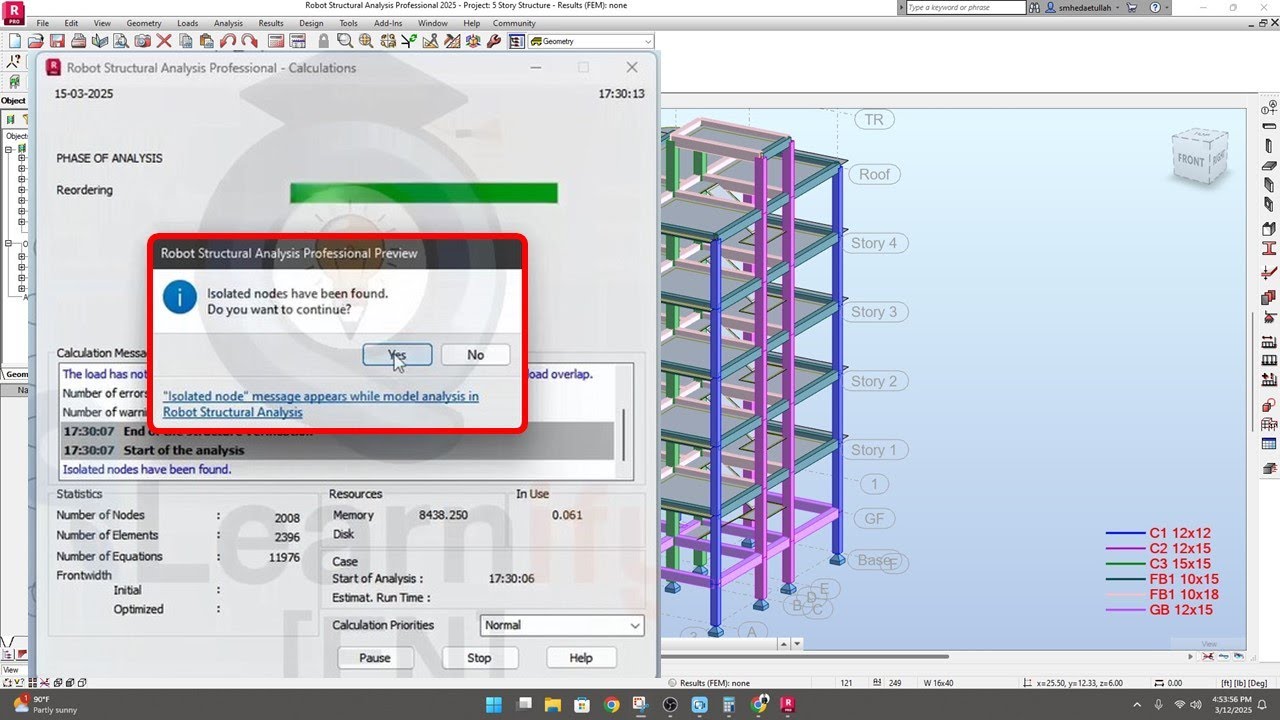Click the blue info icon in dialog
This screenshot has width=1280, height=720.
point(180,297)
